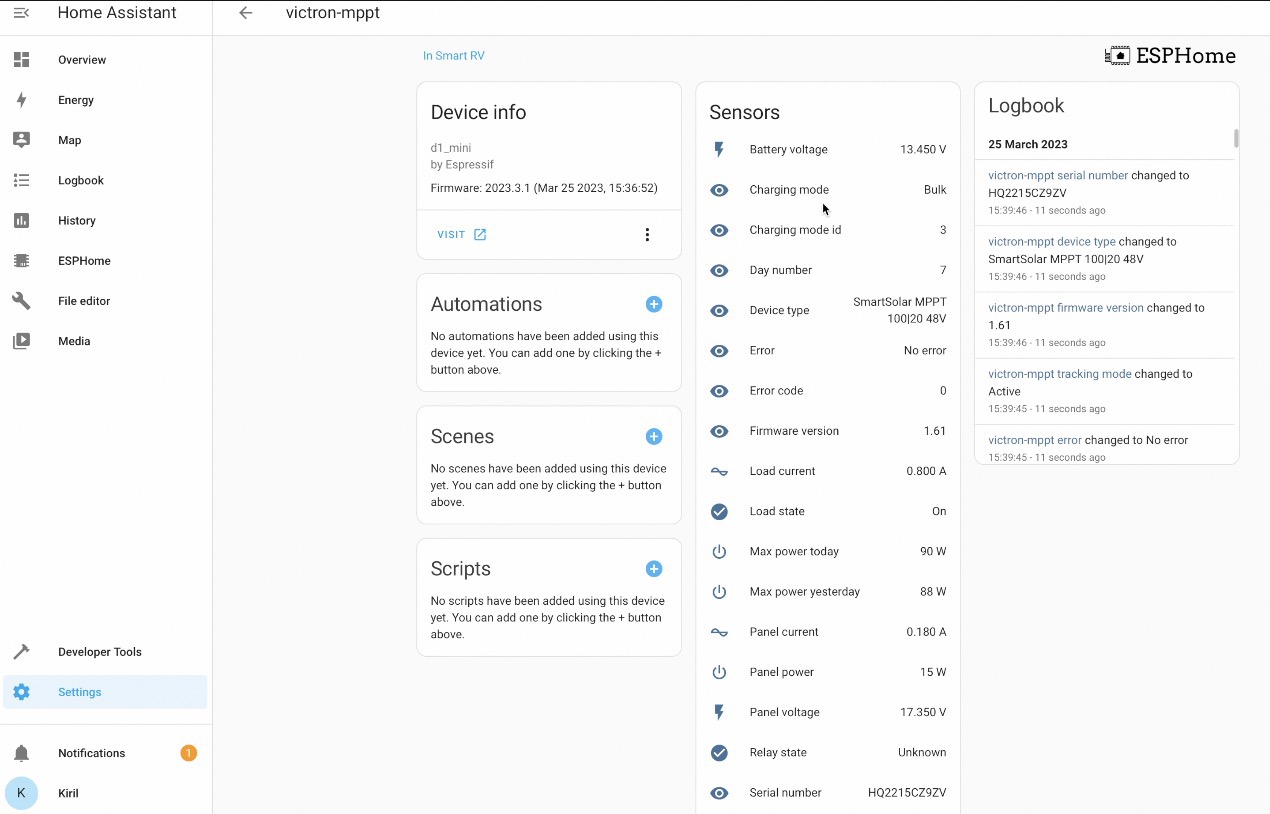The height and width of the screenshot is (814, 1270).
Task: Follow the In Smart RV area link
Action: pos(453,56)
